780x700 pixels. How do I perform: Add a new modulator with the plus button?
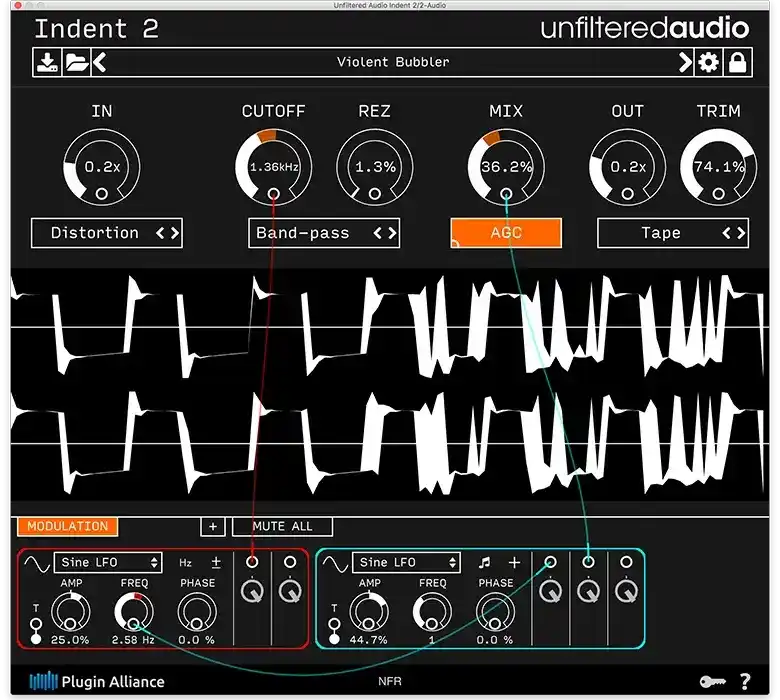click(x=213, y=526)
